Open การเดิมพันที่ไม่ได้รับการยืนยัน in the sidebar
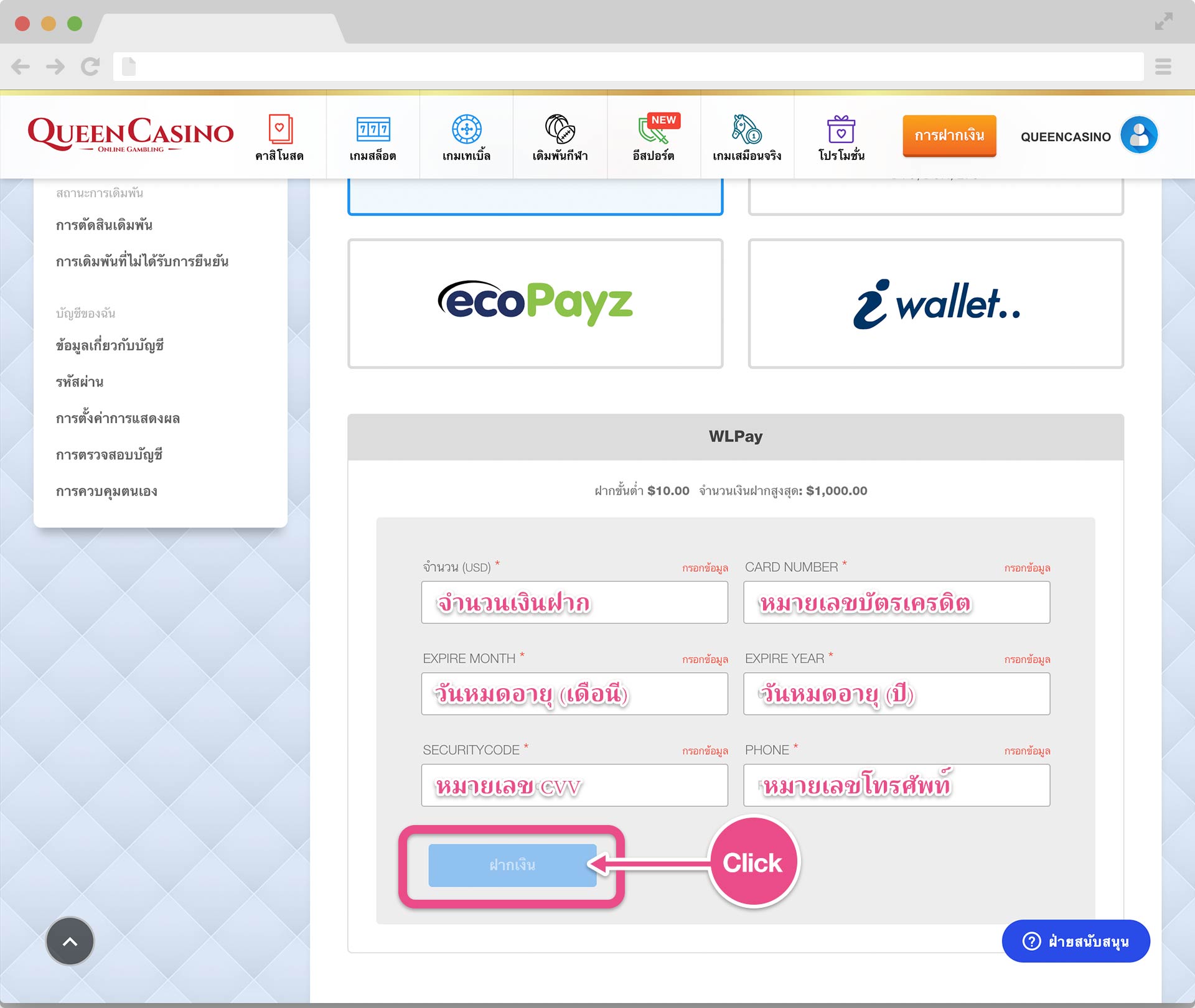Image resolution: width=1195 pixels, height=1008 pixels. [x=142, y=261]
